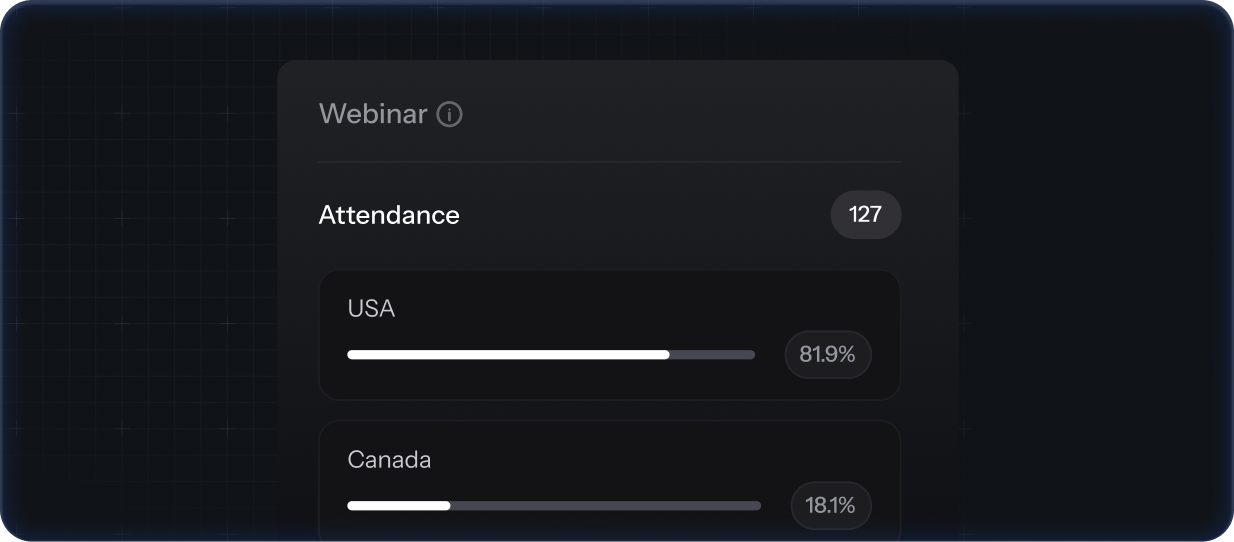Click the gray unfilled part of Canada bar
Image resolution: width=1234 pixels, height=542 pixels.
(605, 506)
